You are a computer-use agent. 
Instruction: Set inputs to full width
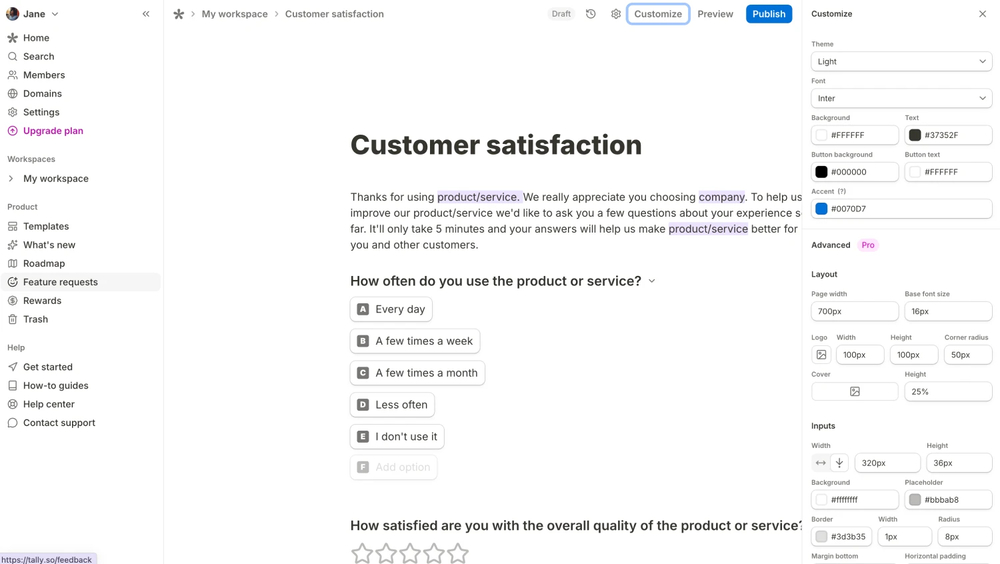821,463
